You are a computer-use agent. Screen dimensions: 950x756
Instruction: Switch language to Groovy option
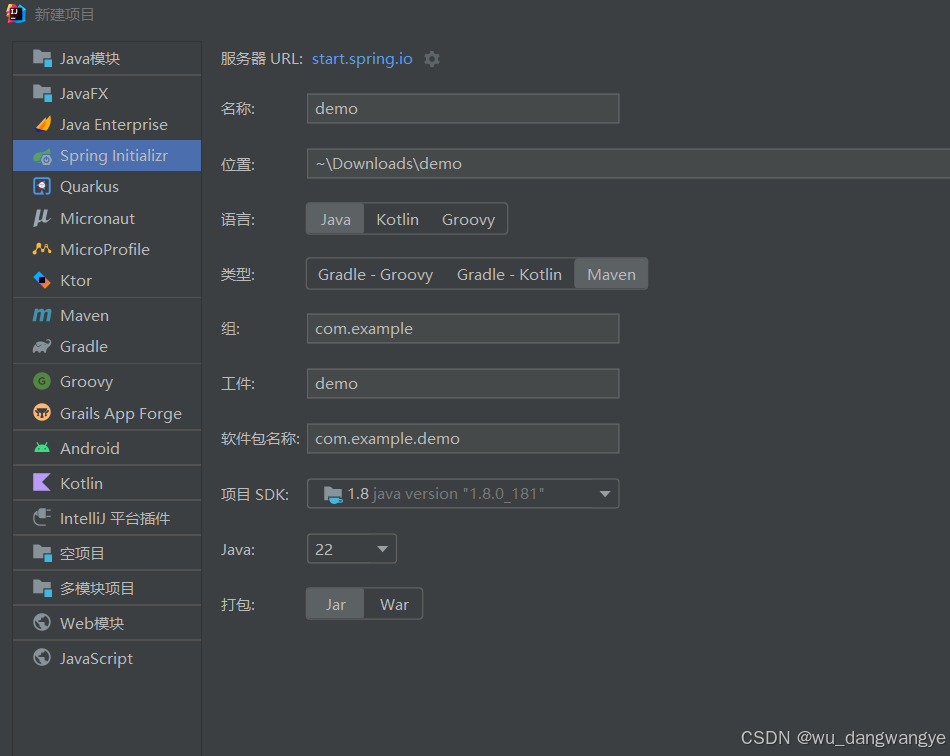[x=468, y=219]
